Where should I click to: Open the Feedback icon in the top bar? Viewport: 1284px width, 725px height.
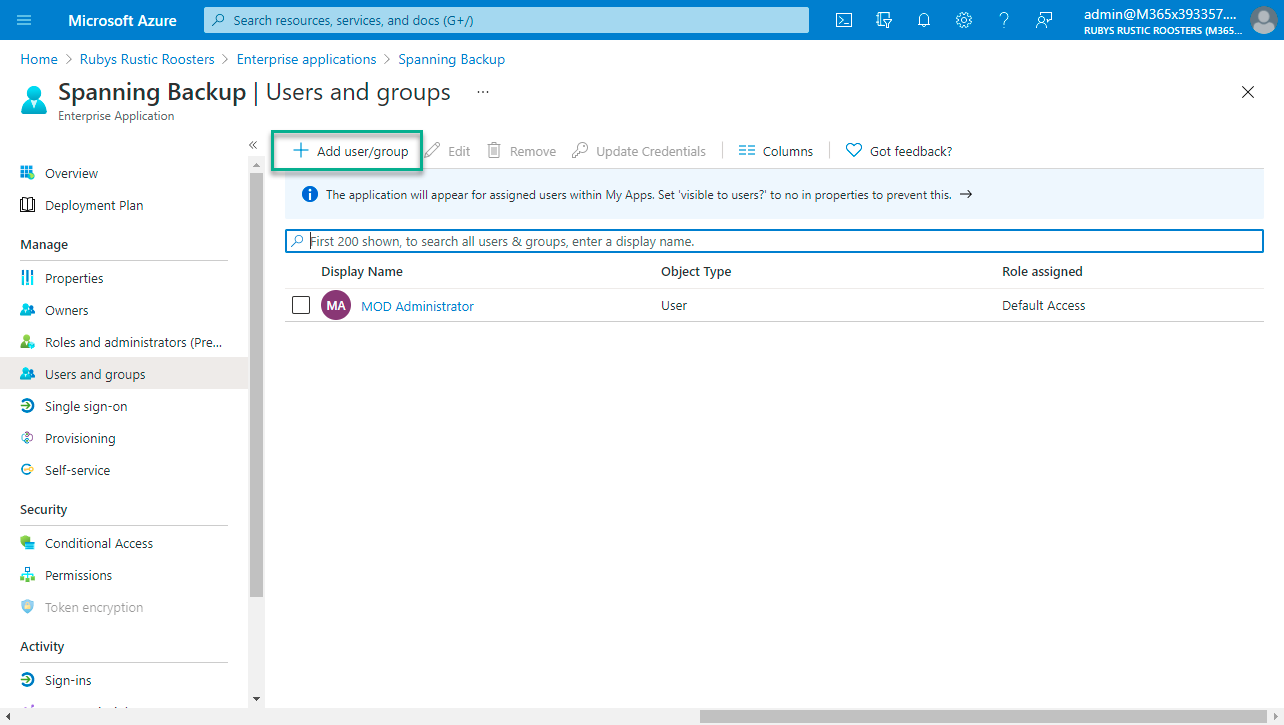click(x=1044, y=20)
